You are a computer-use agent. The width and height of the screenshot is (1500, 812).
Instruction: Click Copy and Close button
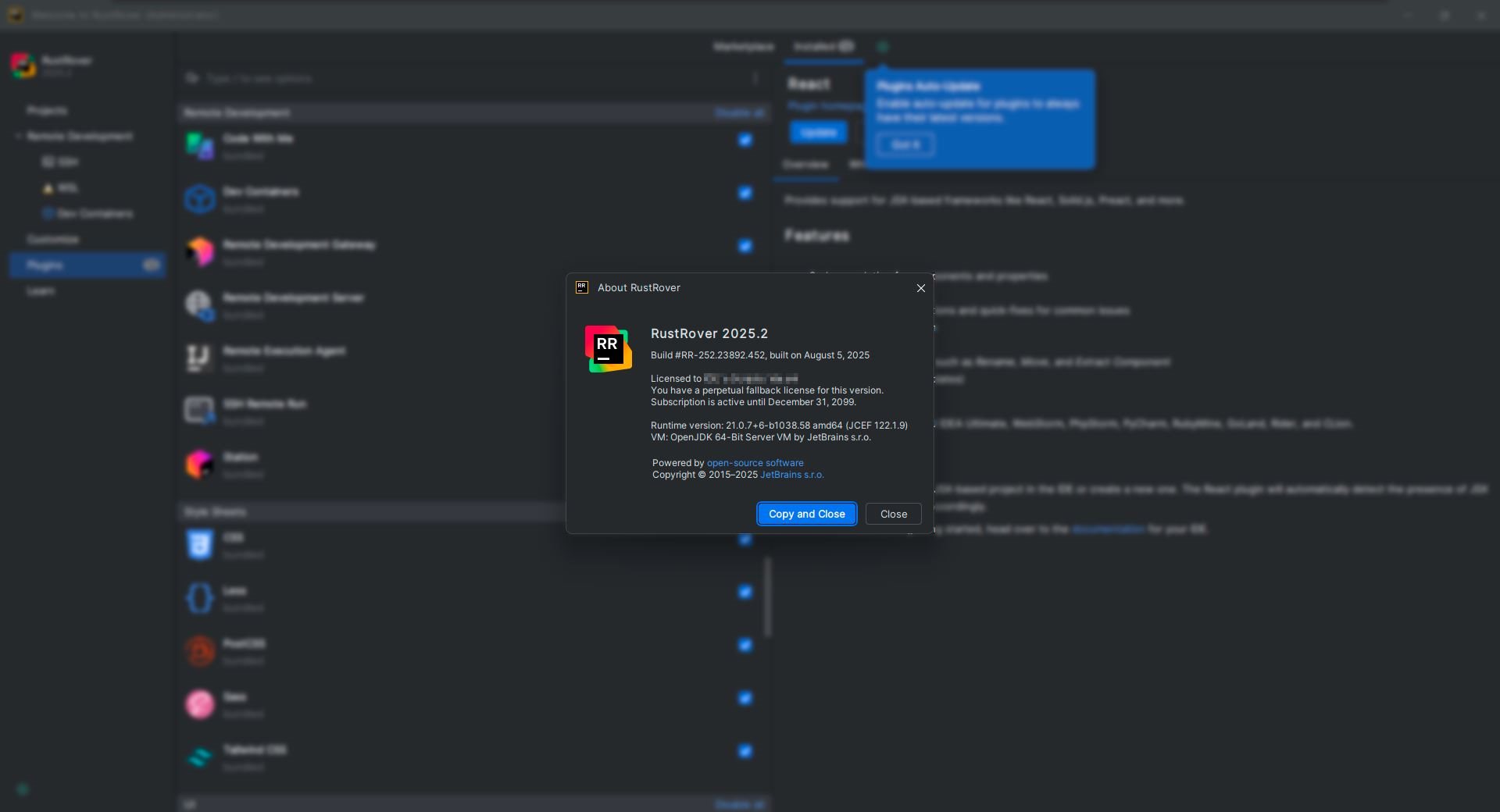point(807,514)
